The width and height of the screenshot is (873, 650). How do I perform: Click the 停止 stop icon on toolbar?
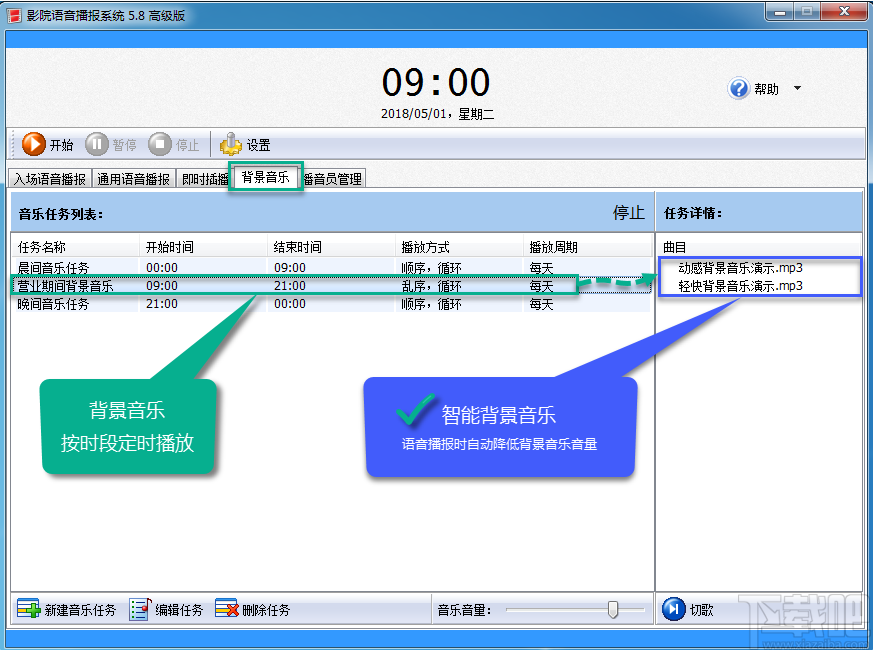pos(159,144)
